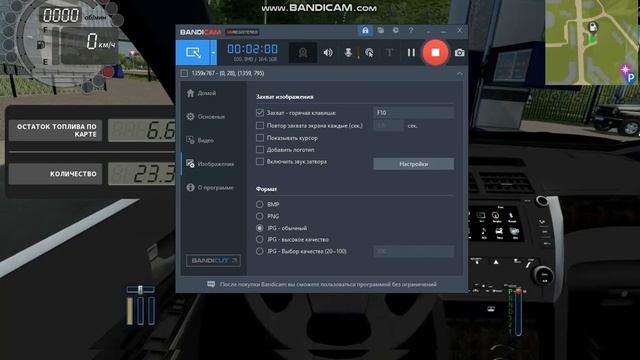Click the pedal slider handle in game
This screenshot has width=640, height=360.
click(x=140, y=290)
